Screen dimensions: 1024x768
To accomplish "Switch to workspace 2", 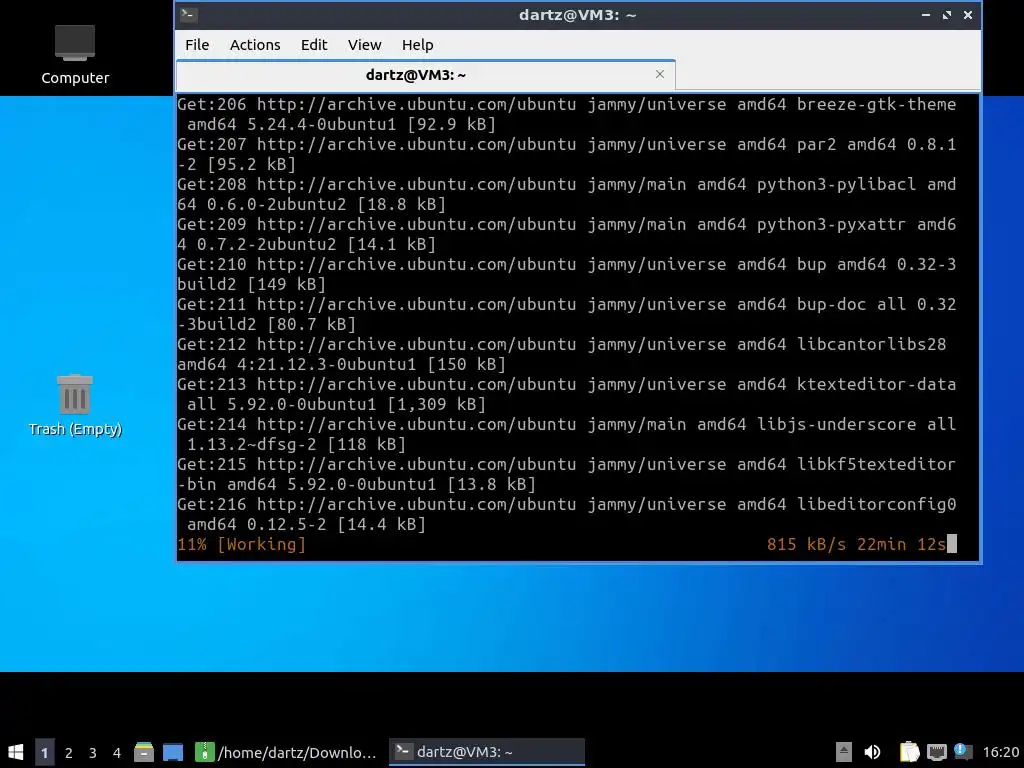I will coord(69,752).
